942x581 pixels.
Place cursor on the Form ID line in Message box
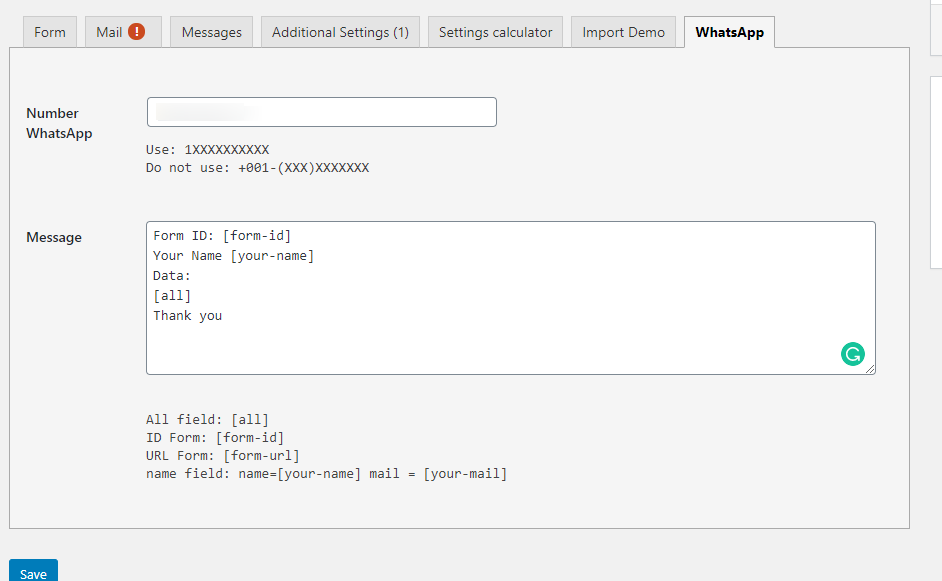222,236
